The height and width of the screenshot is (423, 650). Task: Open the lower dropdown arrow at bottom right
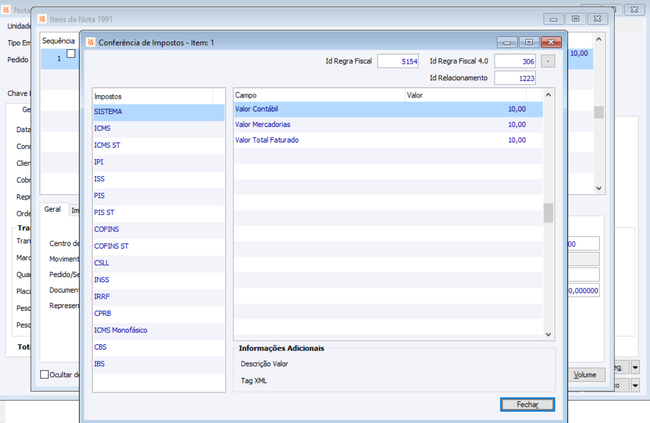tap(635, 385)
